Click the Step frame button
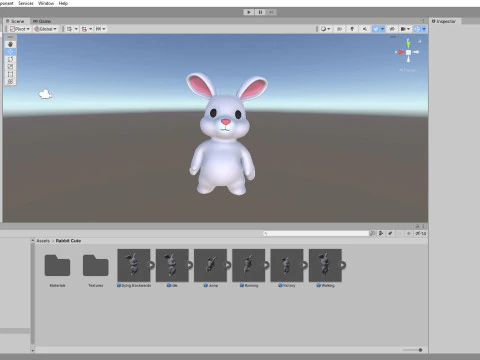The image size is (480, 360). (271, 12)
